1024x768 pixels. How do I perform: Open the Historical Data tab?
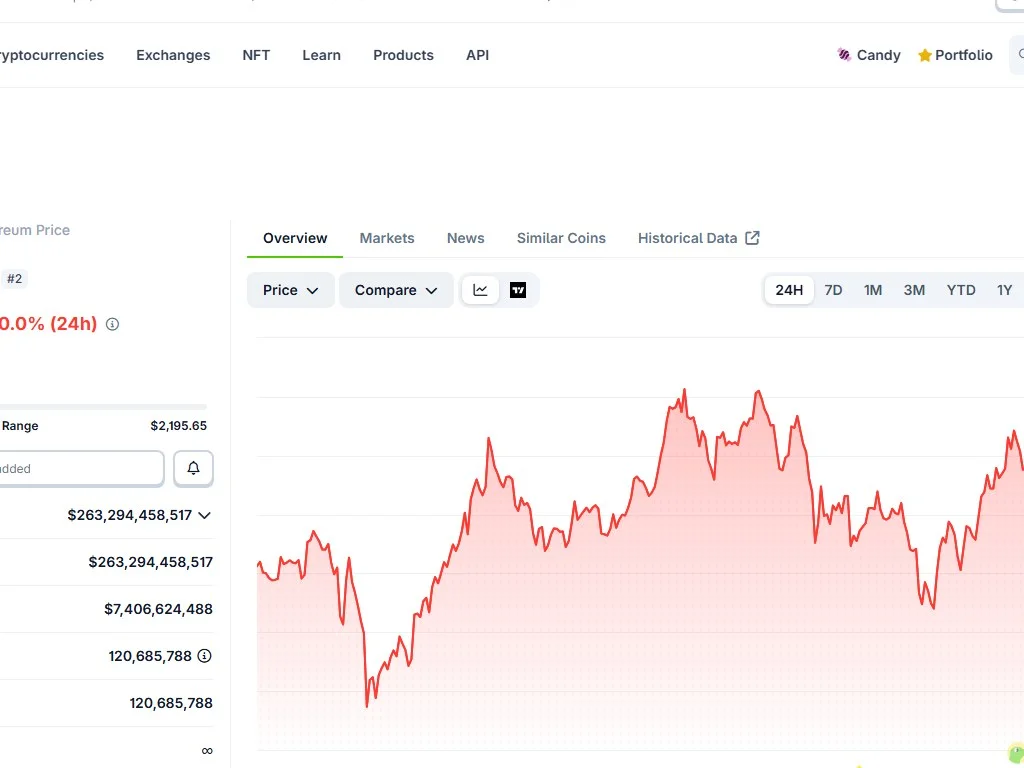(698, 238)
